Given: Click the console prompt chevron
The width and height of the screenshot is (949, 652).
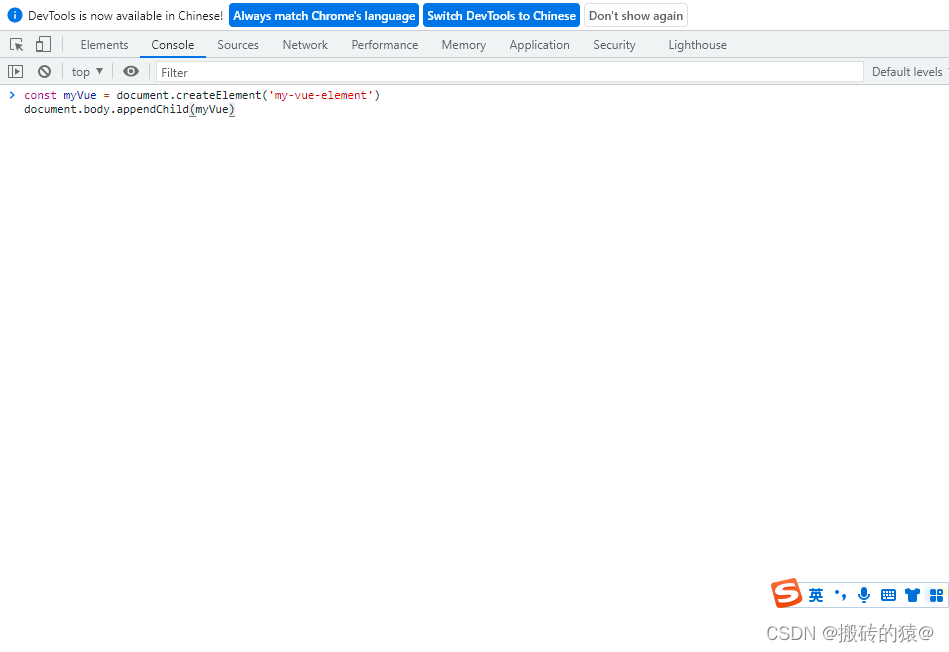Looking at the screenshot, I should pos(11,95).
